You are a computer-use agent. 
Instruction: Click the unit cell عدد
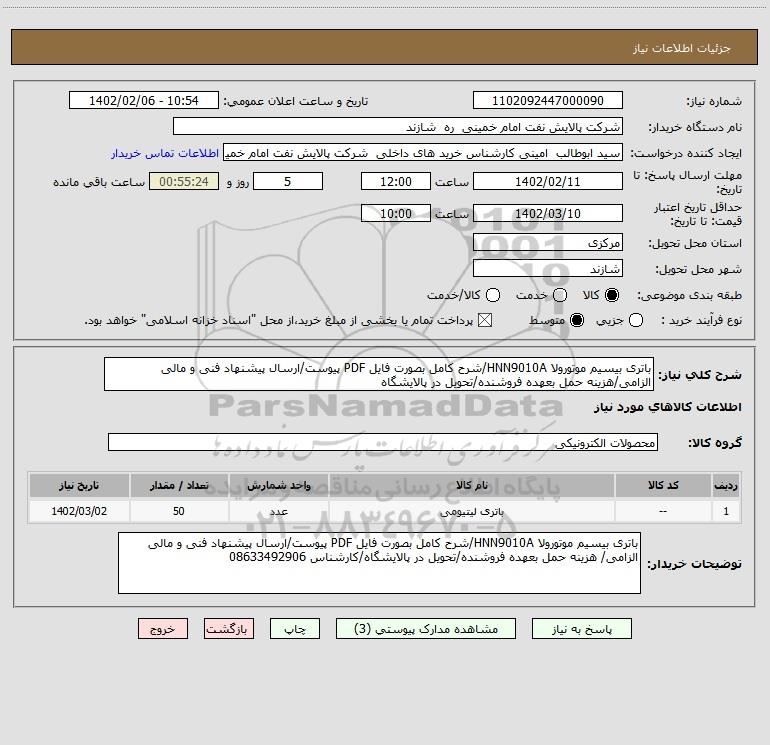pyautogui.click(x=278, y=511)
